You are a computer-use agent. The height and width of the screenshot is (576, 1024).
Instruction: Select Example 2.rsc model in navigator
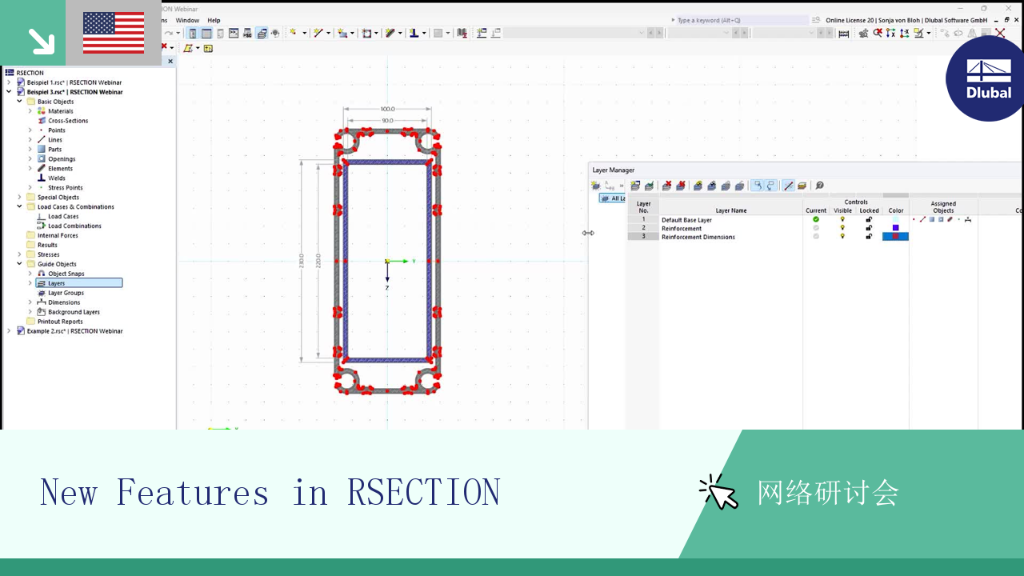(x=74, y=331)
